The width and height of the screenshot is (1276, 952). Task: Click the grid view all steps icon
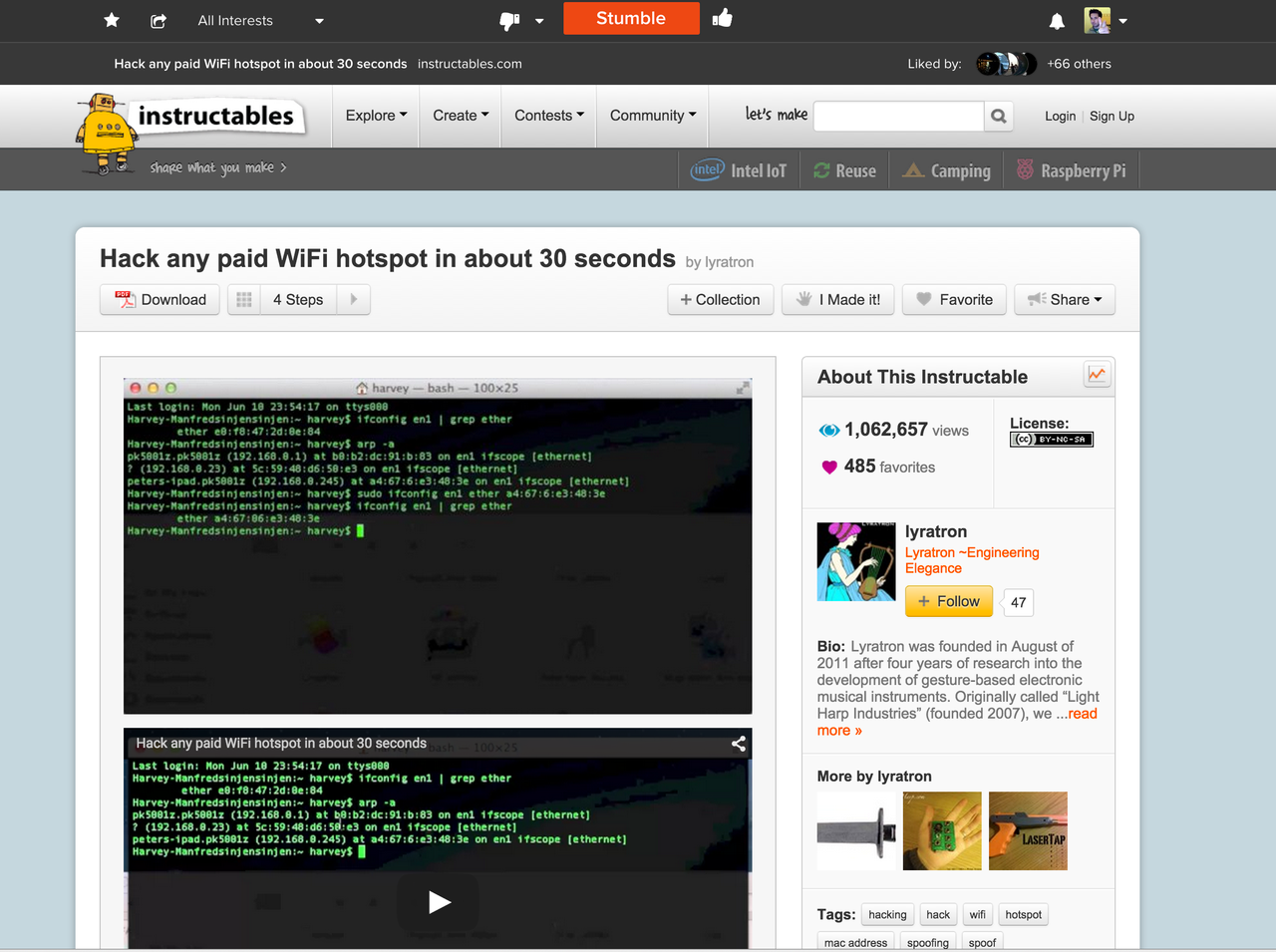(244, 300)
